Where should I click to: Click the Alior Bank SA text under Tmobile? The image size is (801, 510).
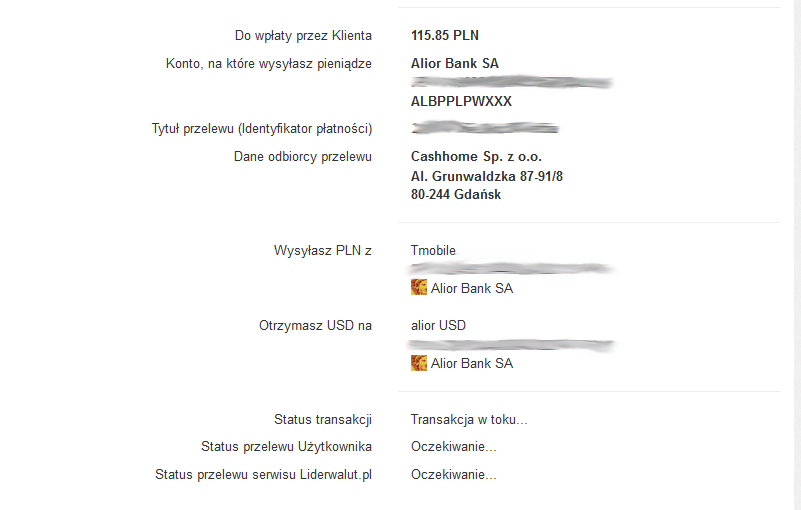point(472,288)
